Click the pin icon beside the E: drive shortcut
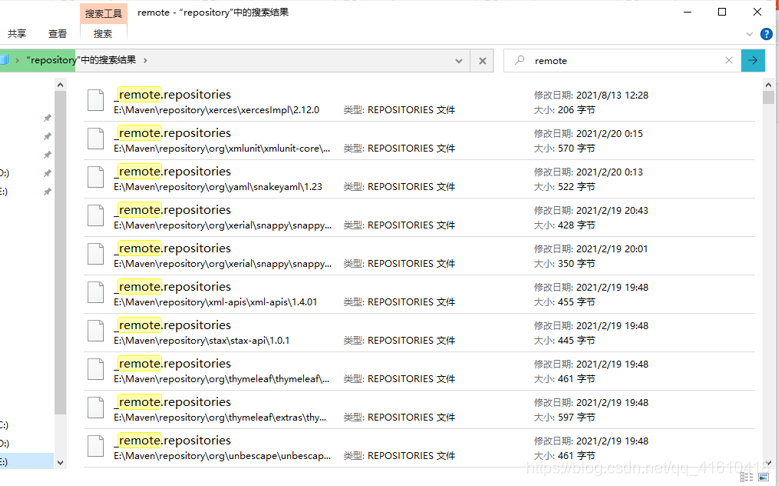The height and width of the screenshot is (486, 779). pos(47,192)
